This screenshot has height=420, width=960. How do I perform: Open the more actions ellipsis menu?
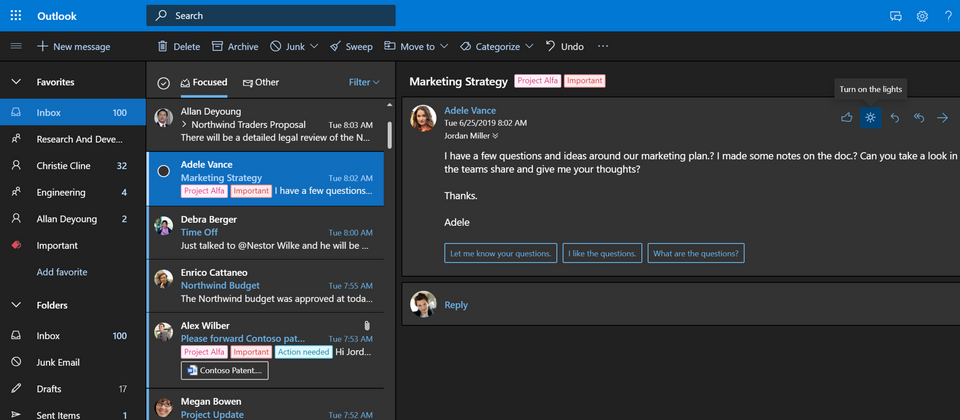603,47
